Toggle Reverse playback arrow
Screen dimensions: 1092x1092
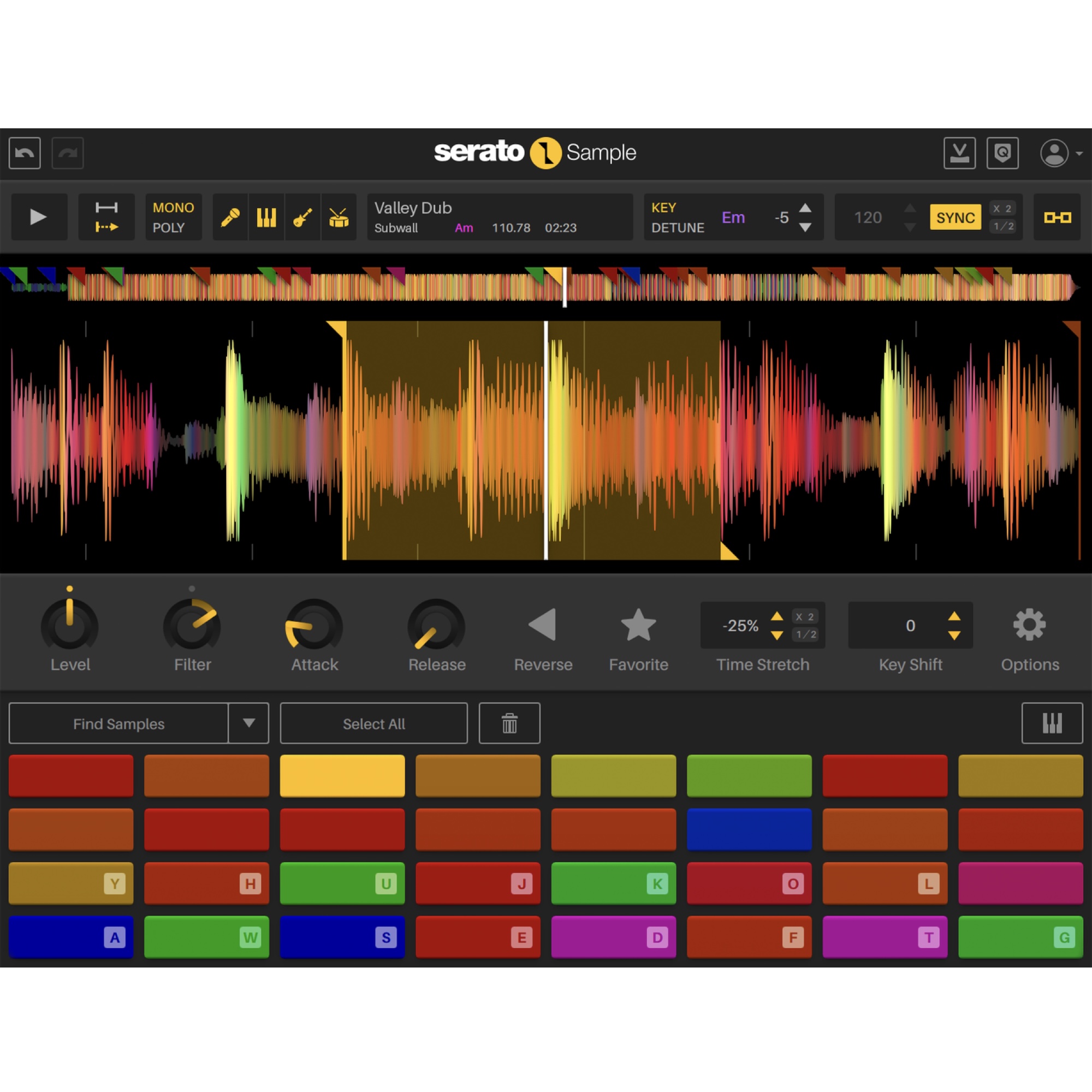543,625
